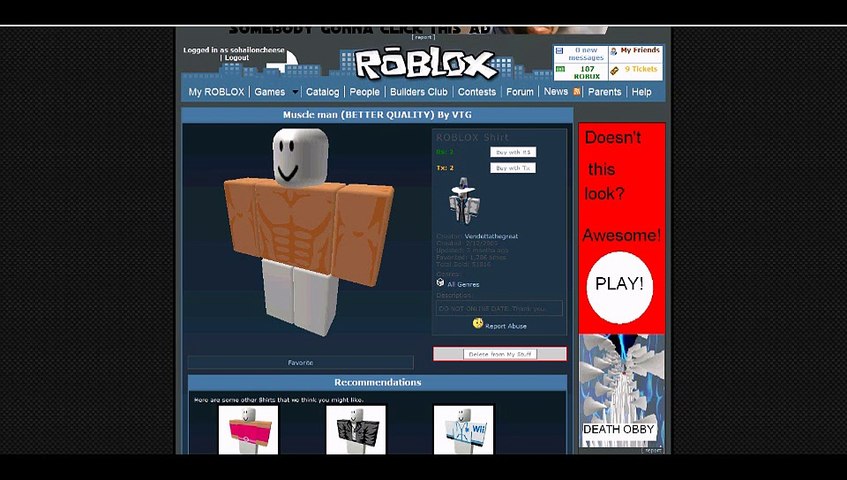847x480 pixels.
Task: Click the My Friends icon
Action: click(614, 51)
